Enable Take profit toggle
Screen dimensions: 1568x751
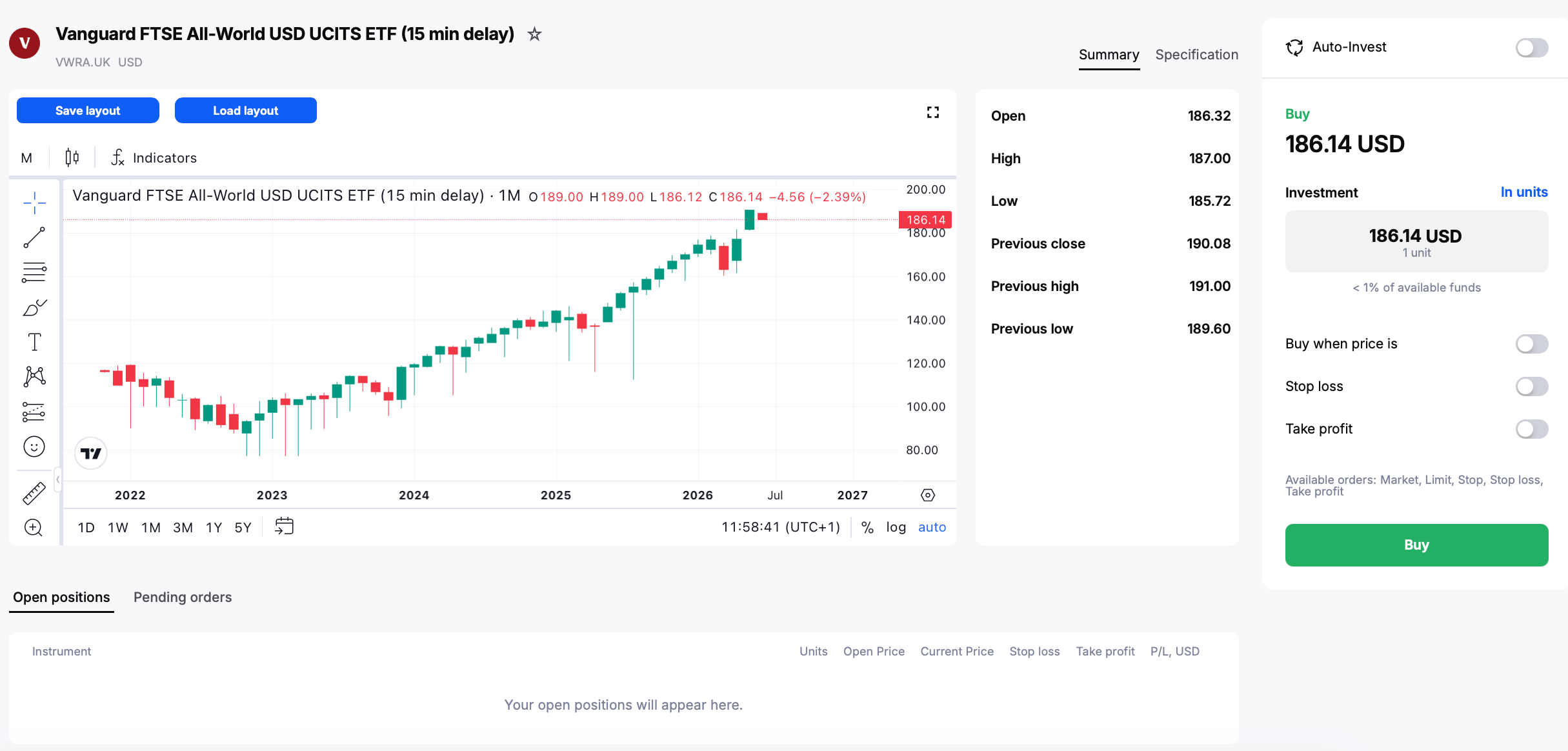[x=1532, y=428]
